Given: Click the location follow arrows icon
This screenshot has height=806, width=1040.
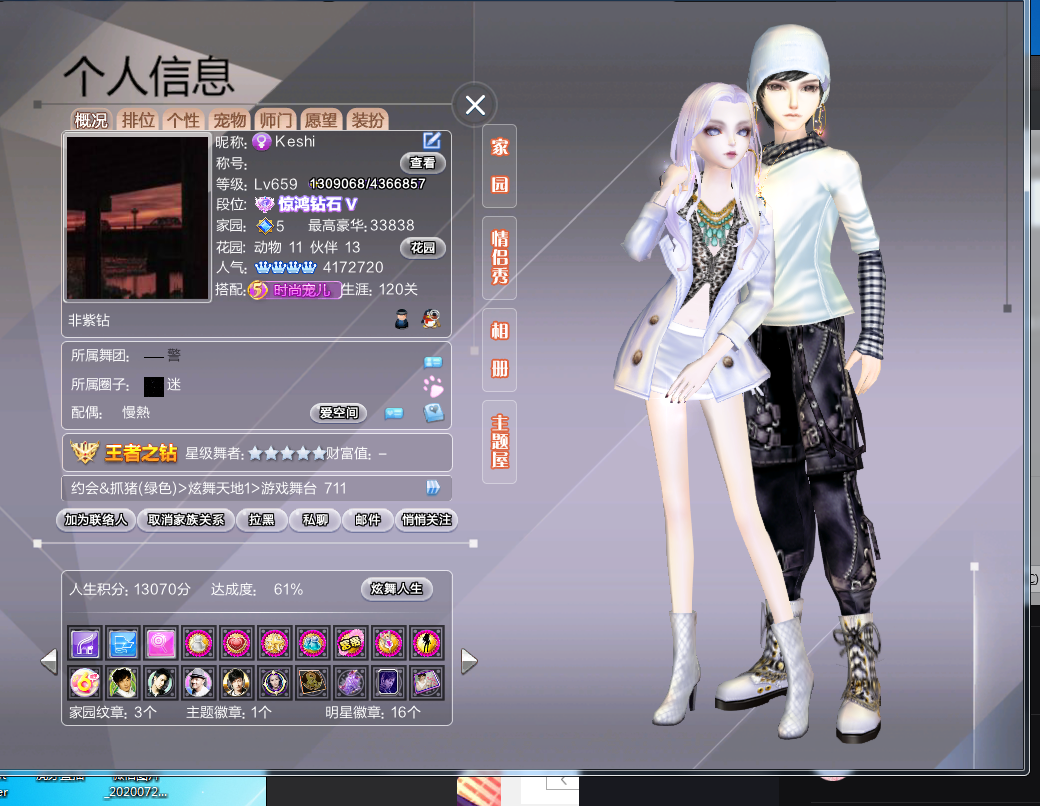Looking at the screenshot, I should 433,488.
